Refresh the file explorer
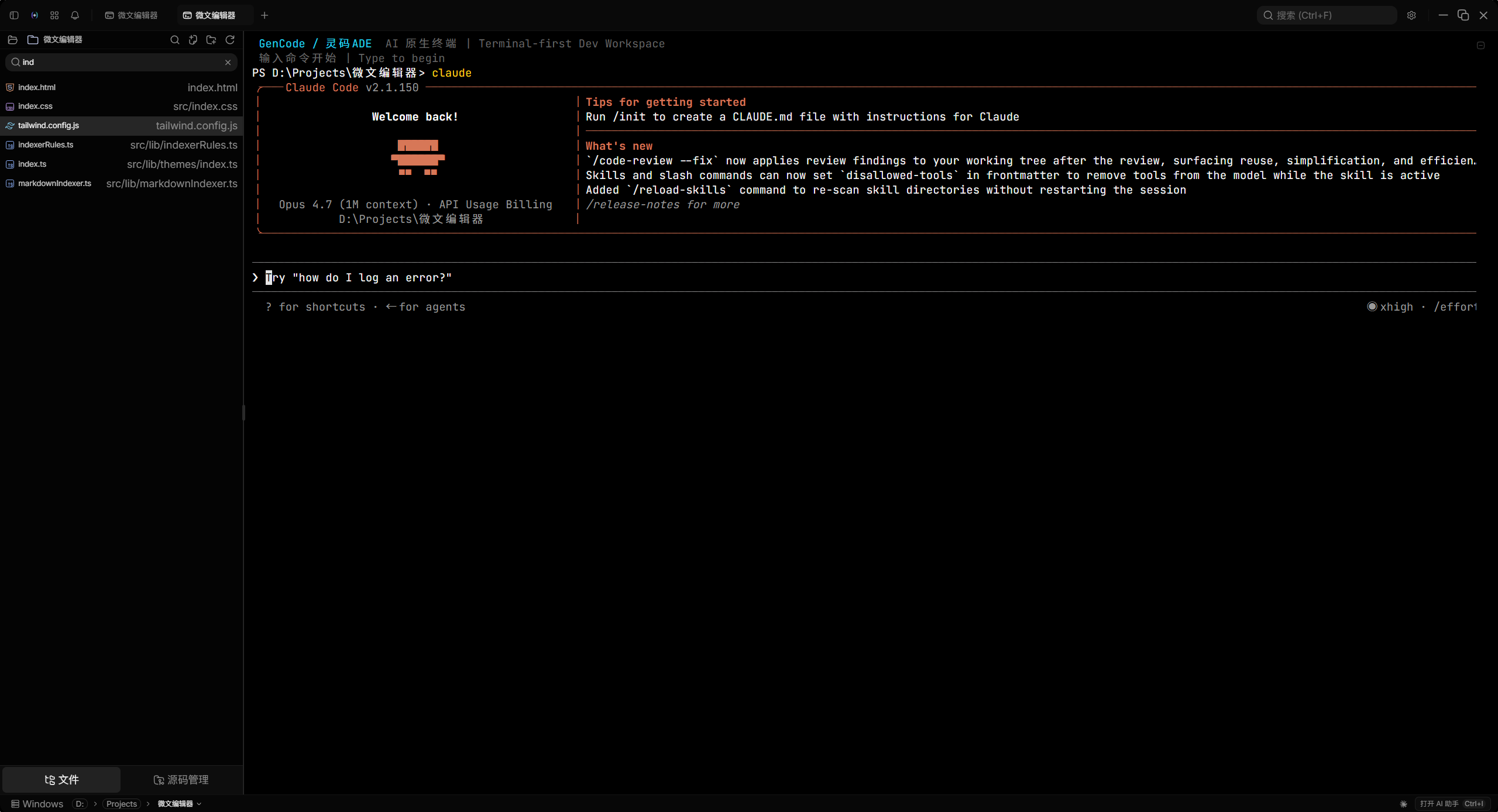1498x812 pixels. click(230, 40)
